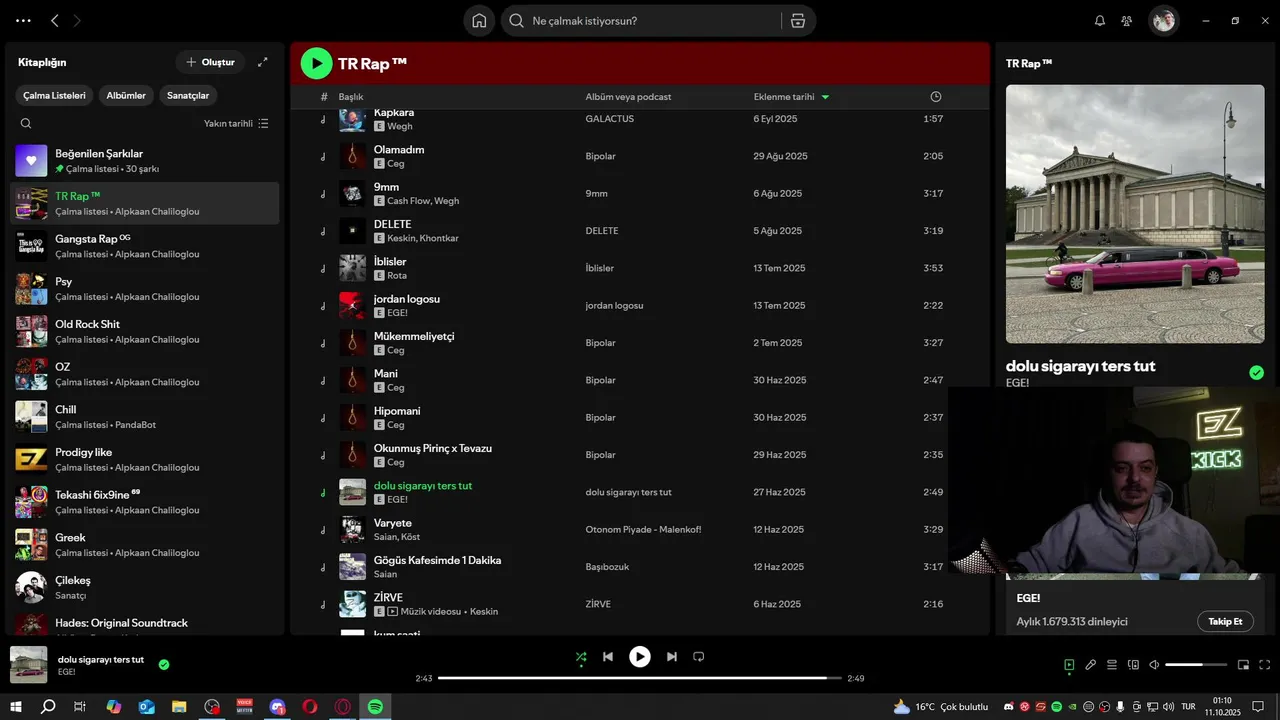Open Gangsta Rap playlist in library
This screenshot has height=720, width=1280.
[145, 246]
